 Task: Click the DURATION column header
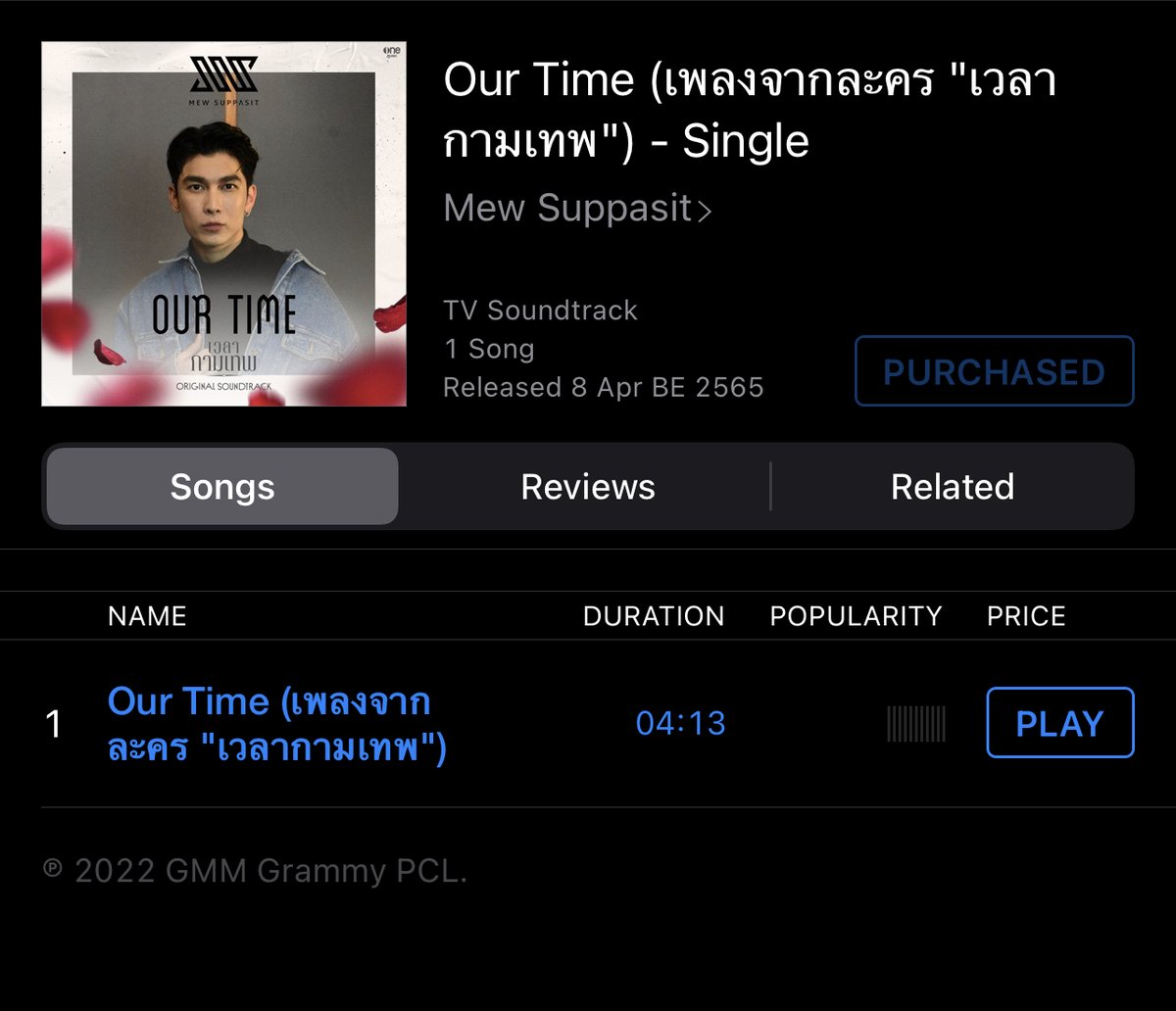[x=654, y=616]
